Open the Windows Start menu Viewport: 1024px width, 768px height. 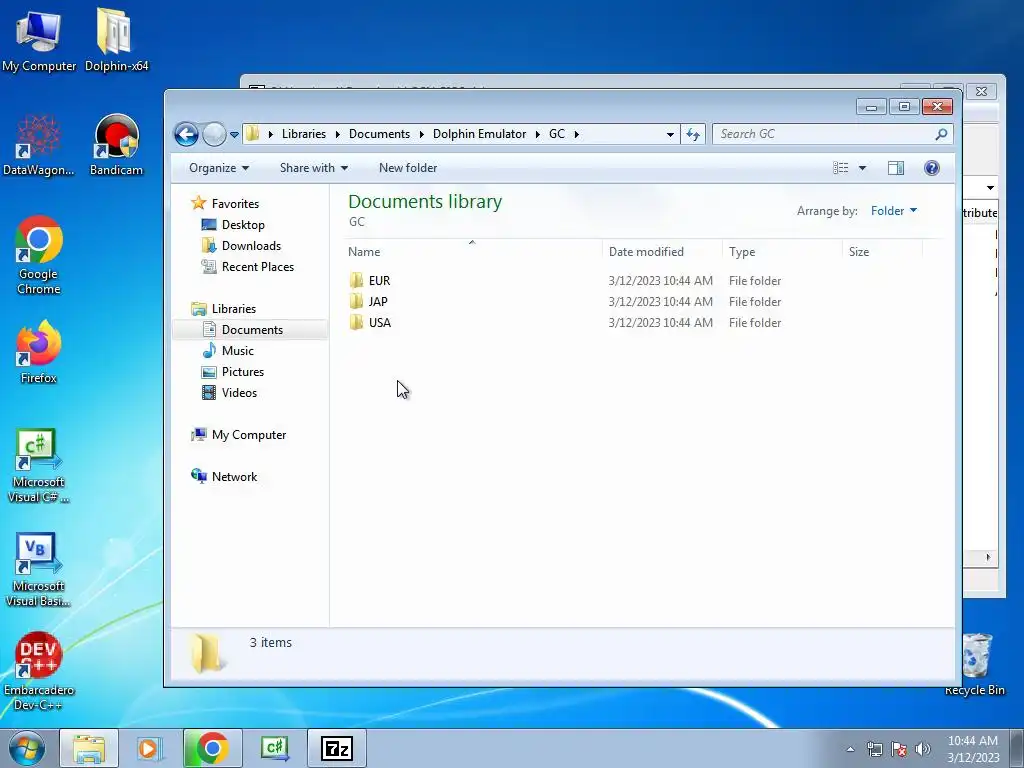[27, 748]
